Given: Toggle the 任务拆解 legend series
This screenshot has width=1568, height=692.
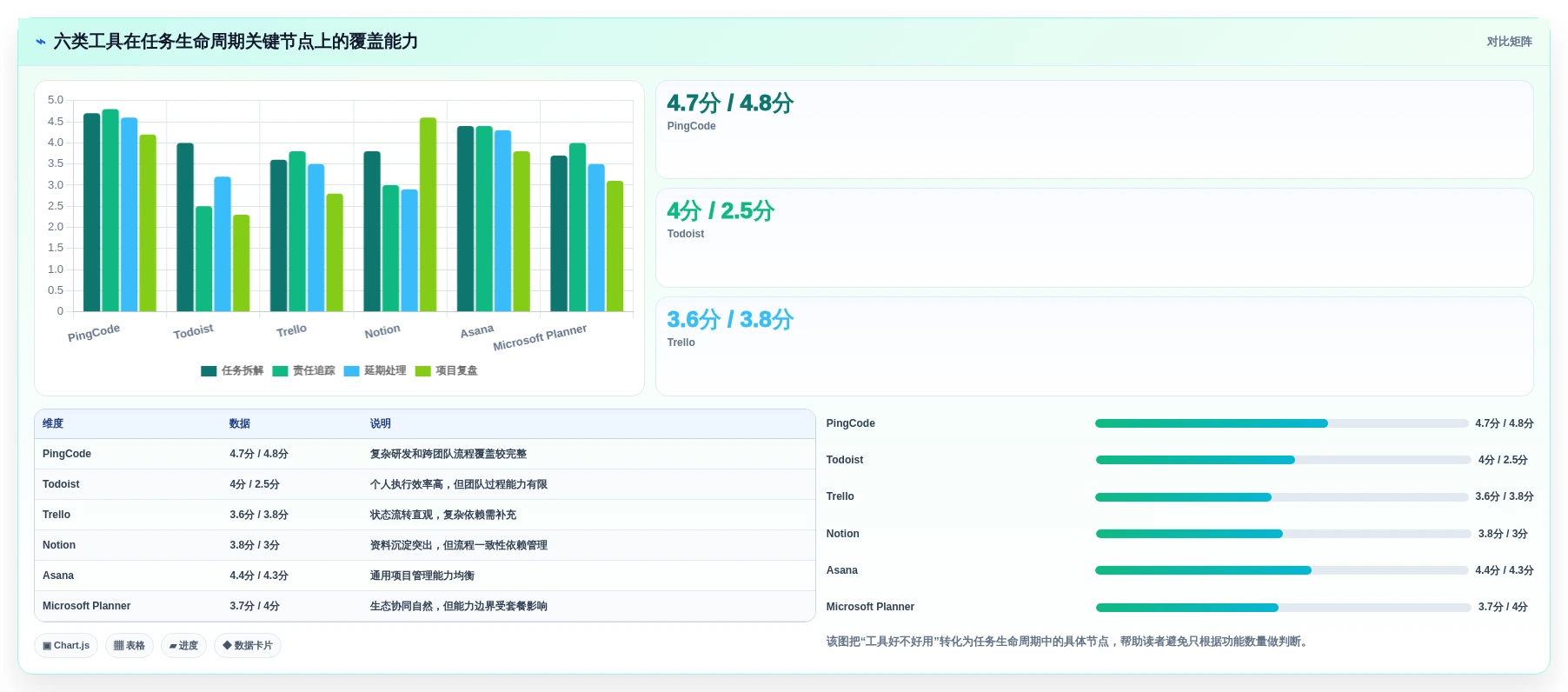Looking at the screenshot, I should [232, 370].
